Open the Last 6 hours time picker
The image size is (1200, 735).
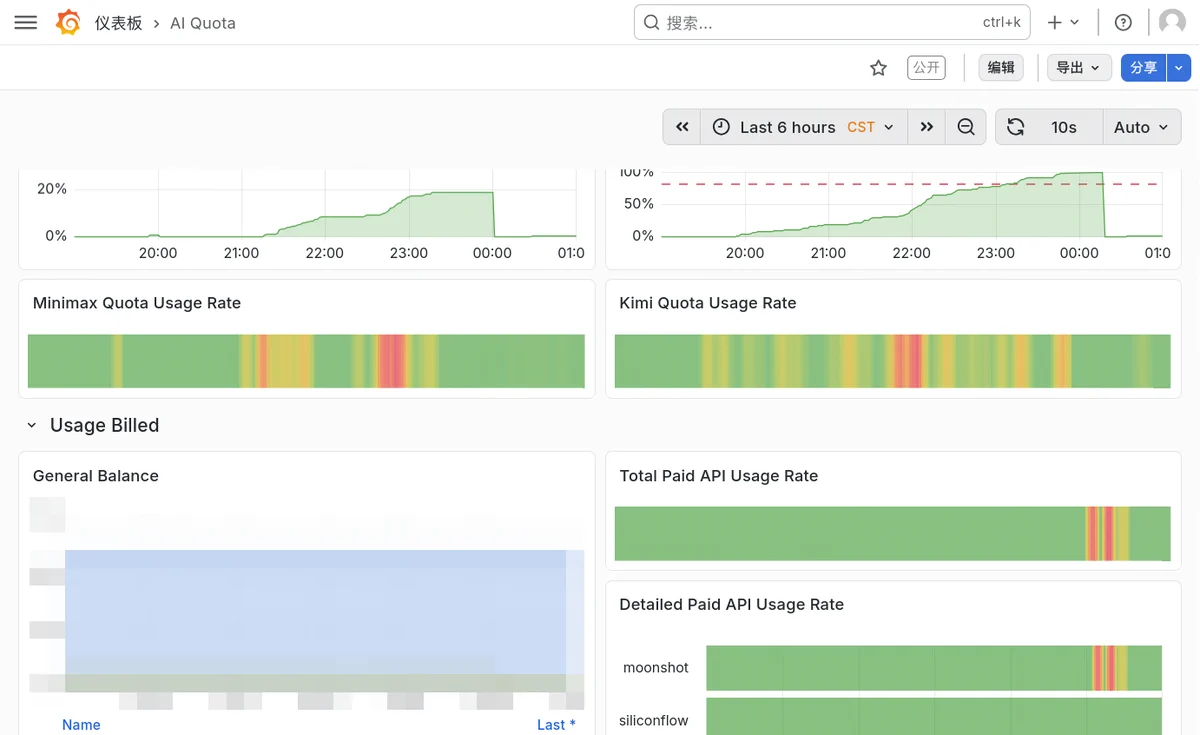click(x=804, y=127)
